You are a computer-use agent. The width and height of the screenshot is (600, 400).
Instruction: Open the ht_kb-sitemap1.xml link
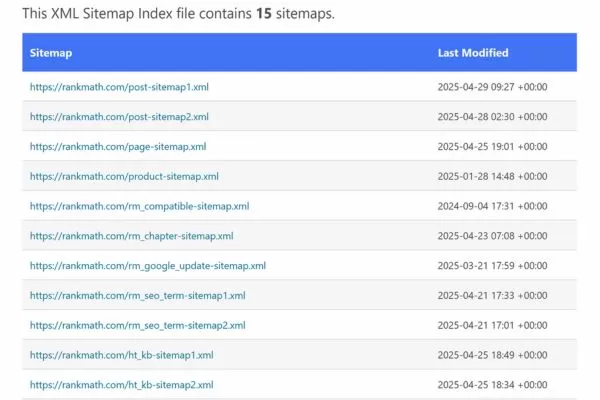coord(122,355)
